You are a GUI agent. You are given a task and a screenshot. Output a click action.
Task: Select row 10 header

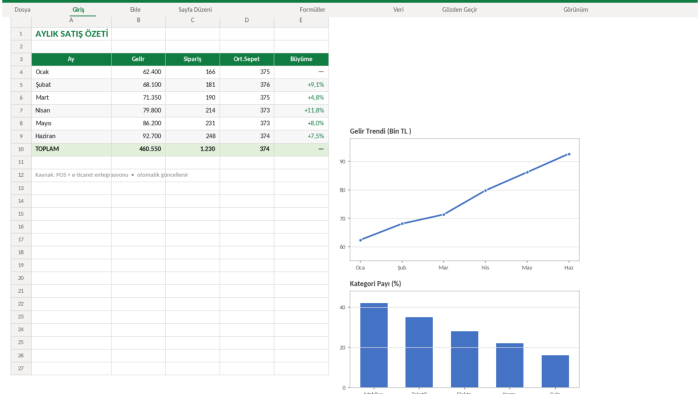point(21,149)
